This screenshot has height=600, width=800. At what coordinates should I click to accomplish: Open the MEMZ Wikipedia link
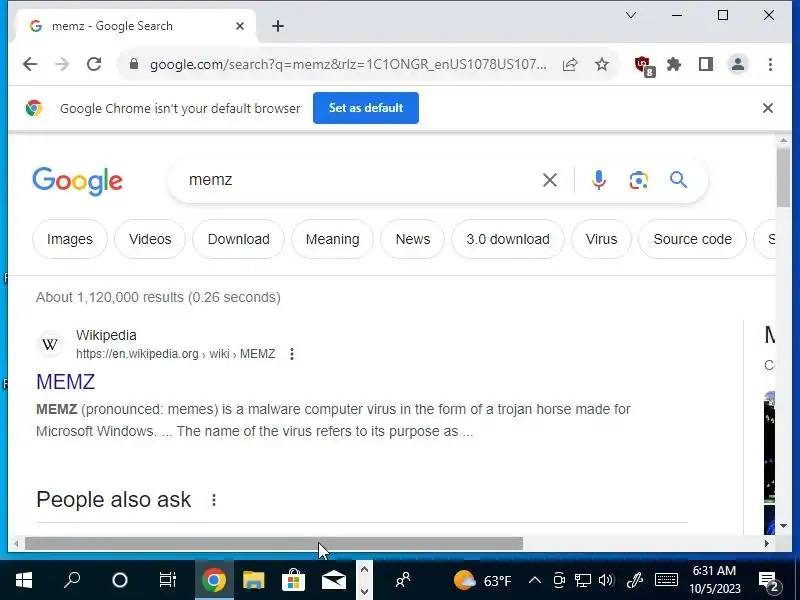point(65,382)
